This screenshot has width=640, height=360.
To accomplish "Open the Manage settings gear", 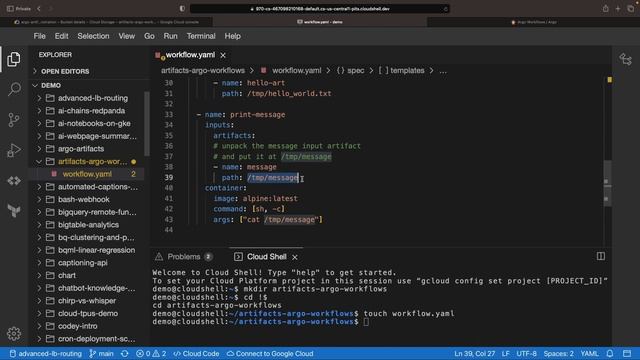I will (14, 334).
